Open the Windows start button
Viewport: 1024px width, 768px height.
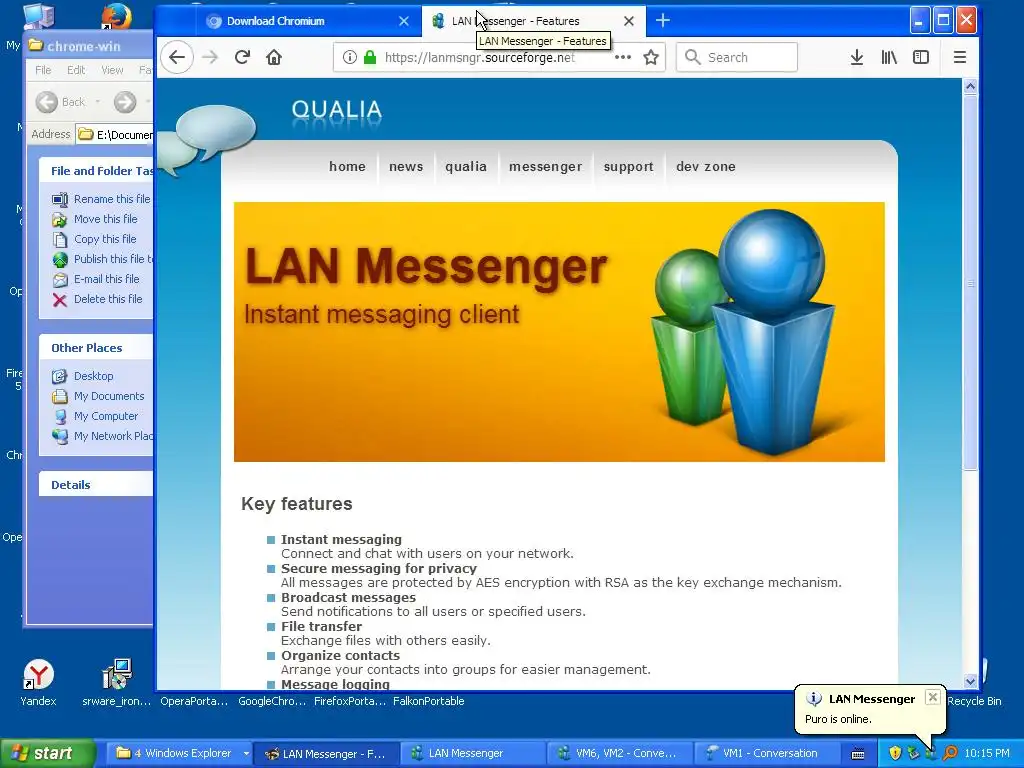point(47,753)
